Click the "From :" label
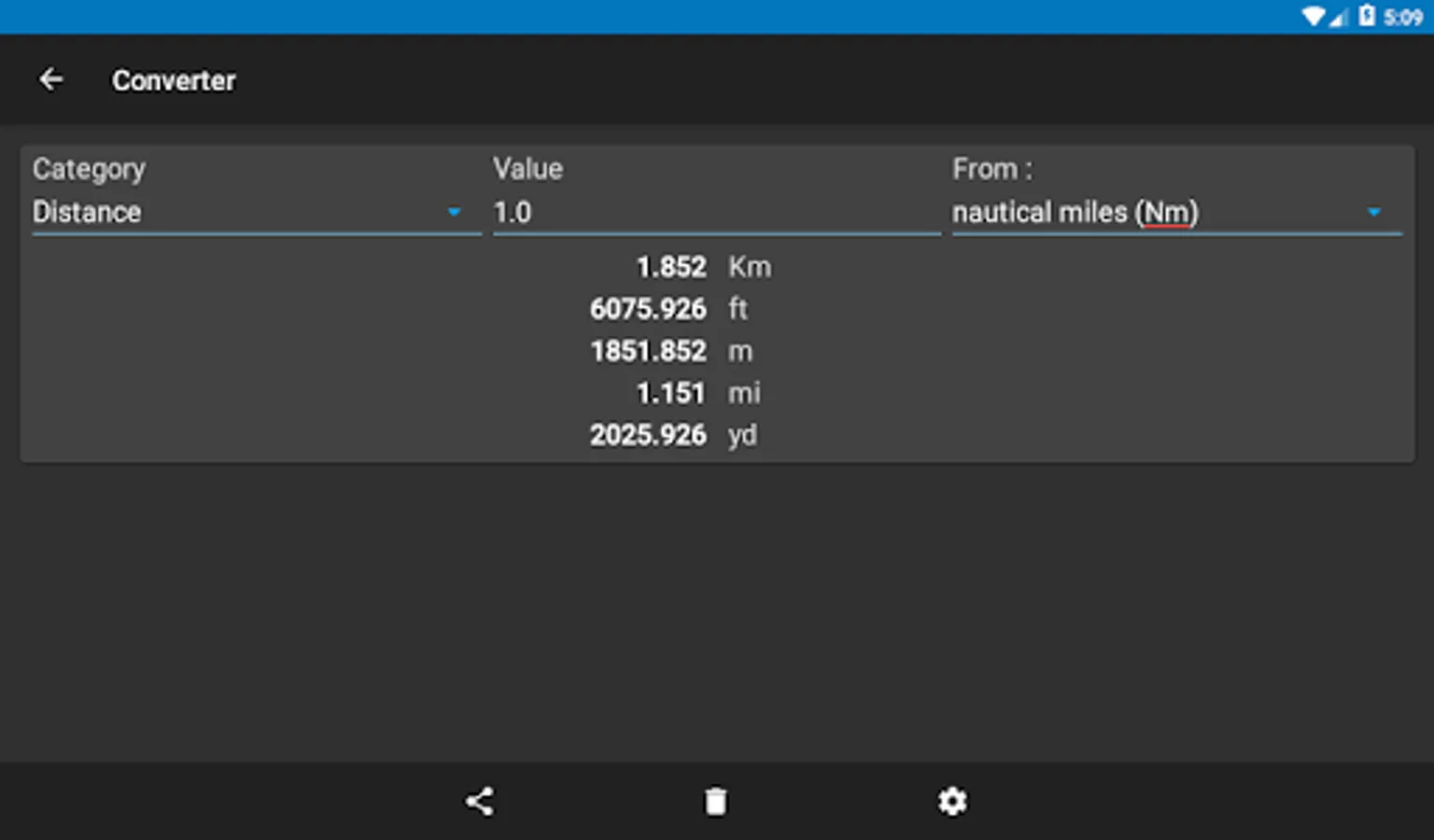The width and height of the screenshot is (1434, 840). (991, 169)
